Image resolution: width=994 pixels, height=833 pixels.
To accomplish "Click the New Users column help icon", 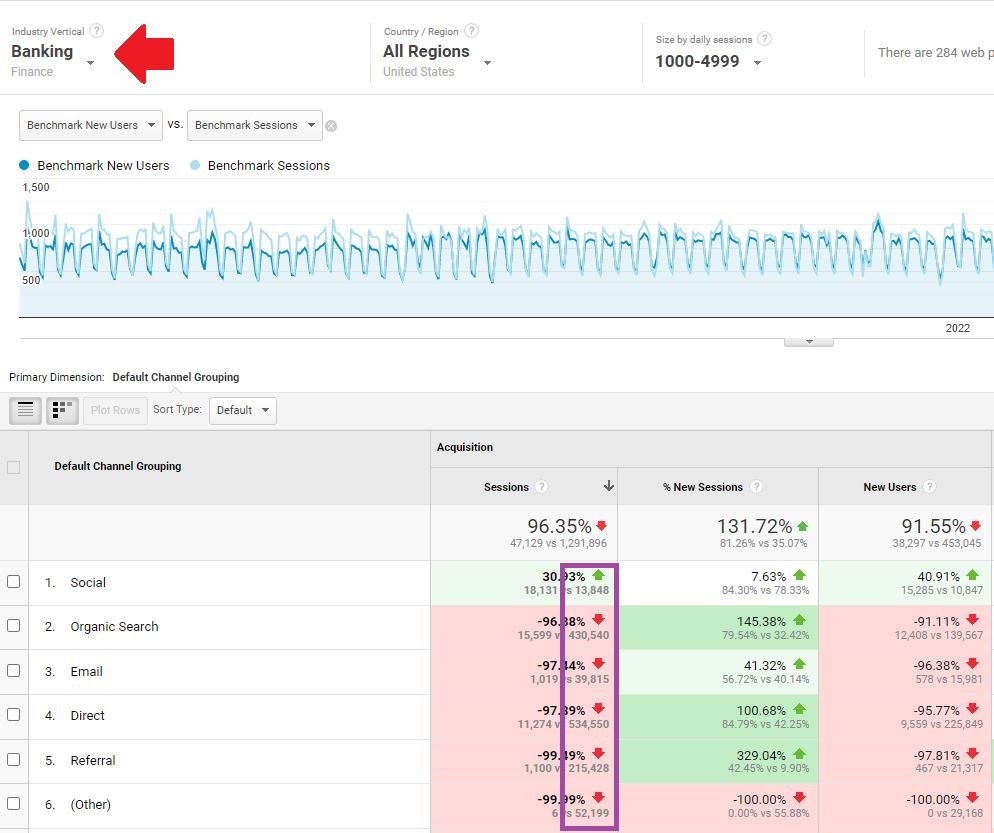I will (x=929, y=487).
